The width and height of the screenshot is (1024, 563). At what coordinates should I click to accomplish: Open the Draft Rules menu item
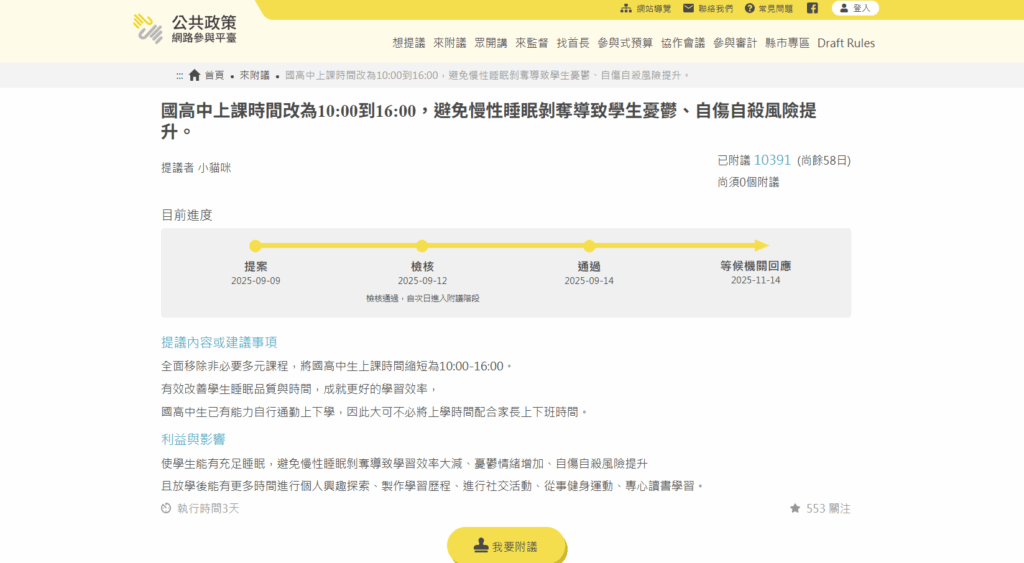coord(846,43)
